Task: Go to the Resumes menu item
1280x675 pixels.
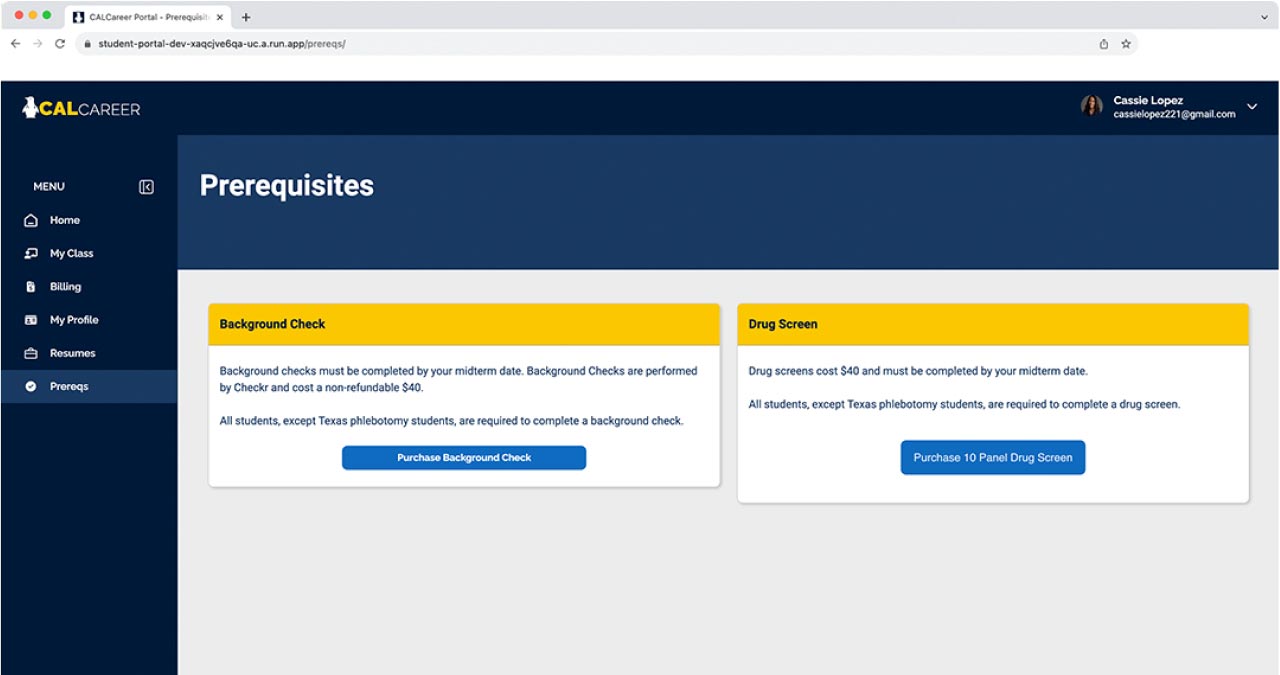Action: pos(72,353)
